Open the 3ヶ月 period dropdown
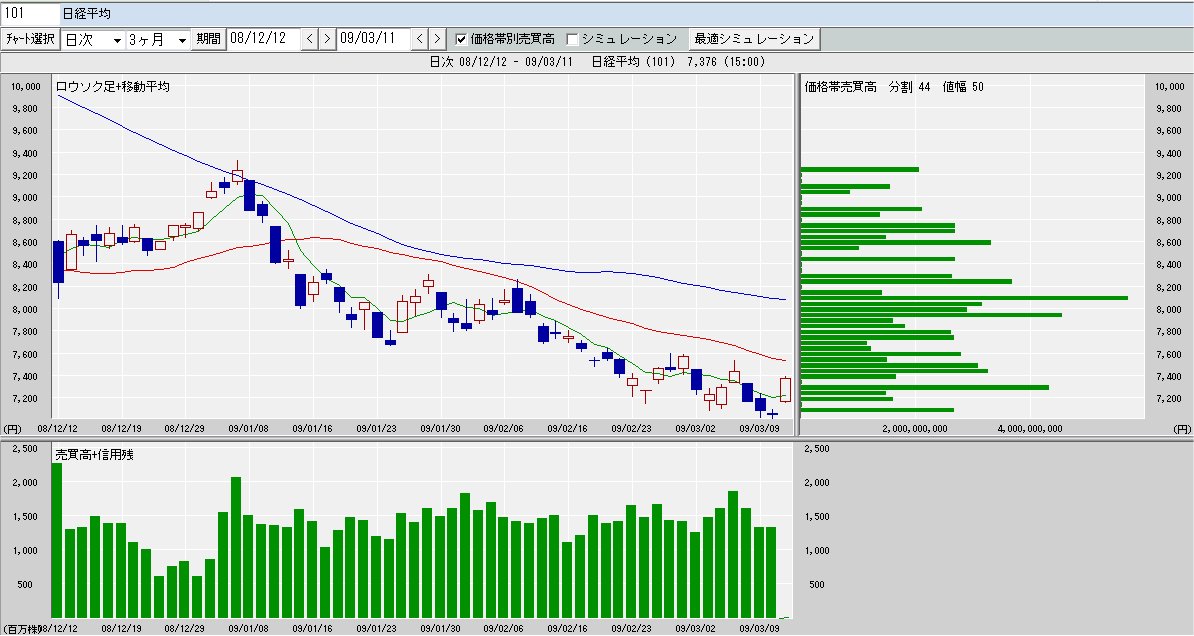Screen dimensions: 1194x636 tap(157, 39)
